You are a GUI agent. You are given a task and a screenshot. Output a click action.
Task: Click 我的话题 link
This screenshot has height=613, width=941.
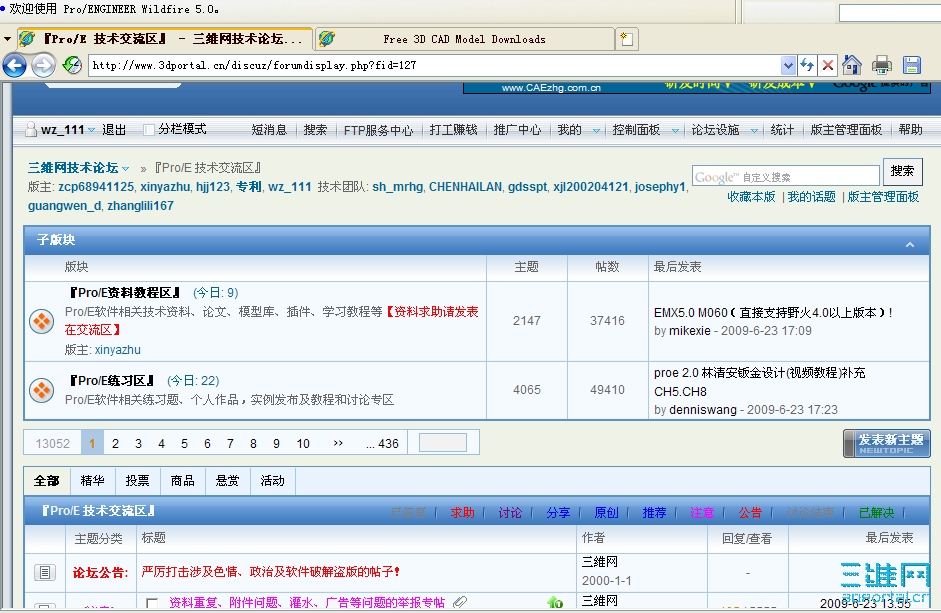pyautogui.click(x=811, y=196)
